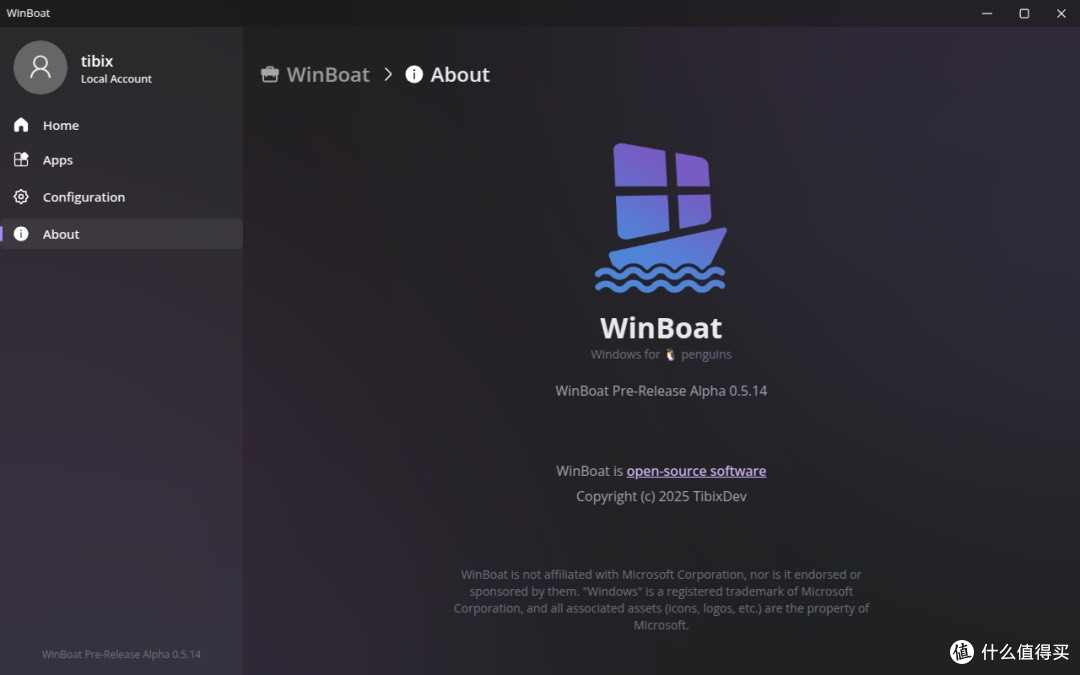Click the About info icon in sidebar

coord(21,234)
